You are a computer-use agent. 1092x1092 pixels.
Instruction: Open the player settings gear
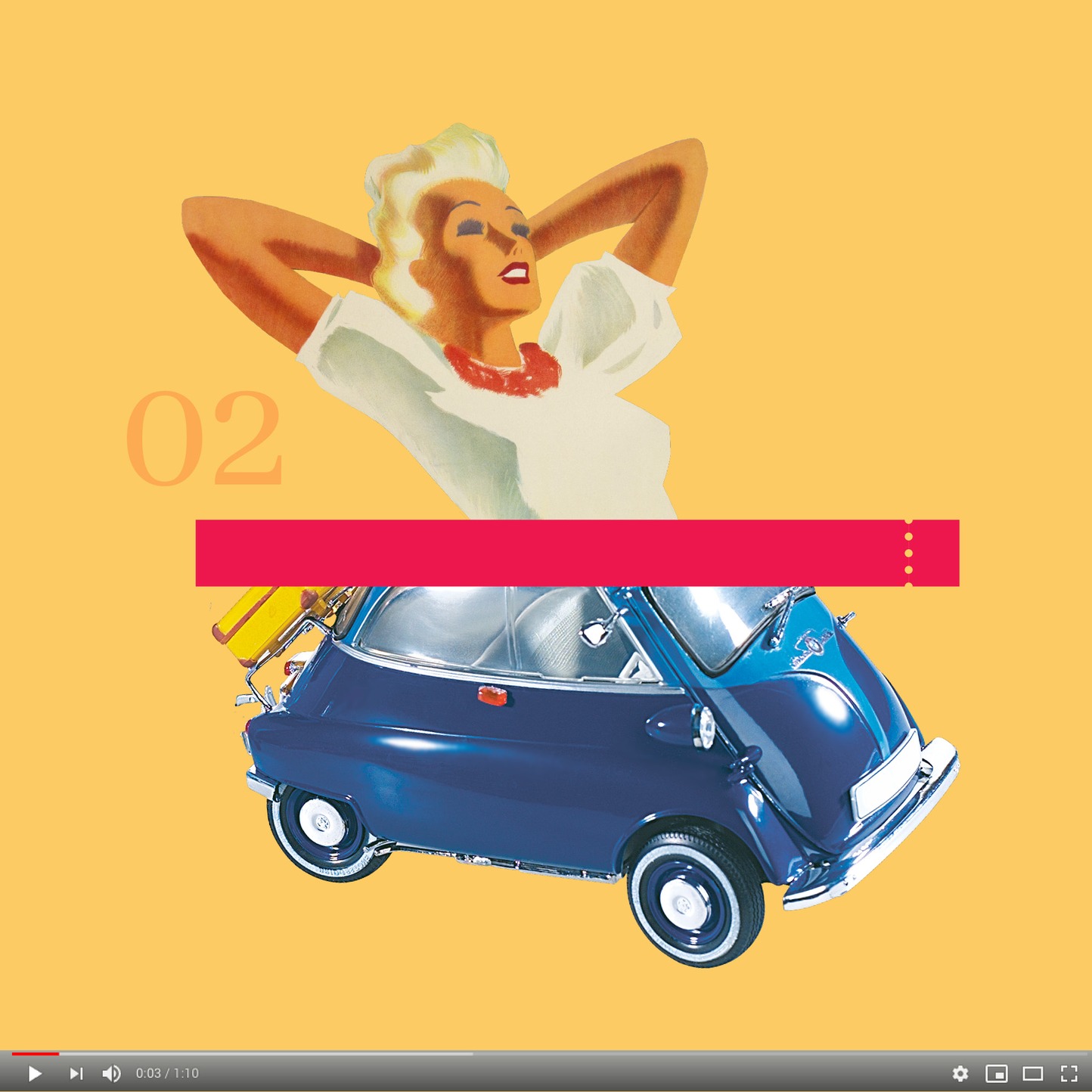[960, 1073]
